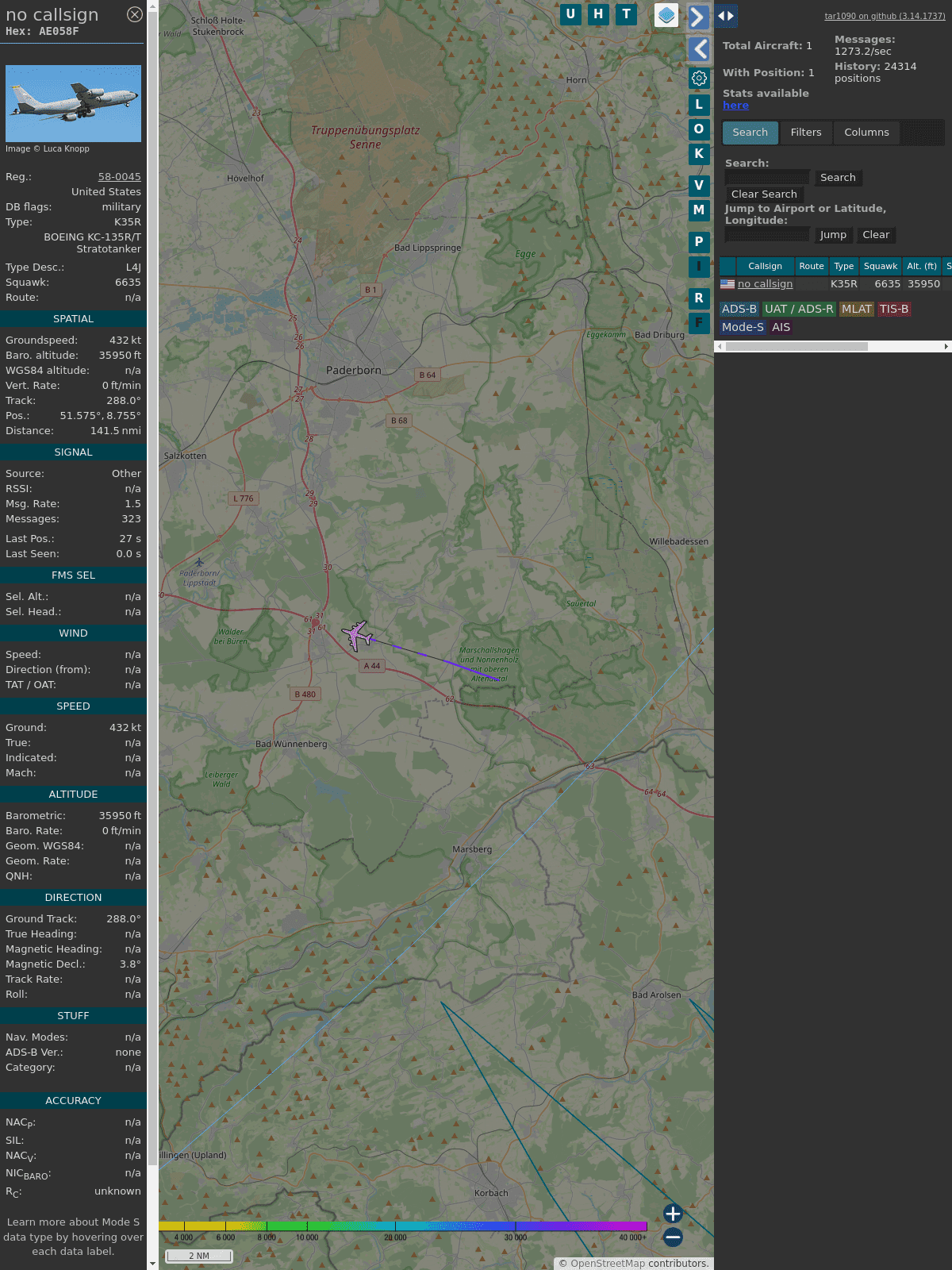Click the Jump button

pos(833,235)
